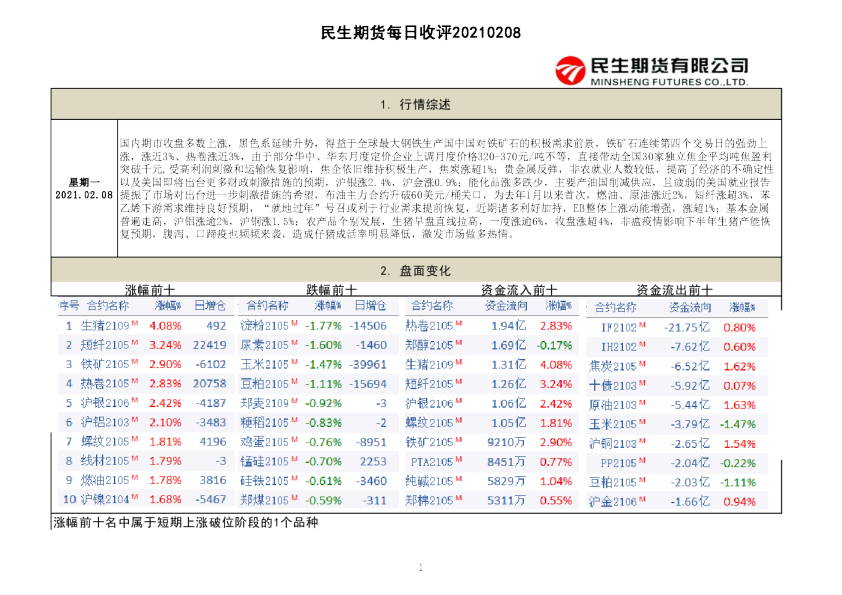Viewport: 842px width, 595px height.
Task: Click the M marker next to 沪金2106
Action: tap(642, 497)
